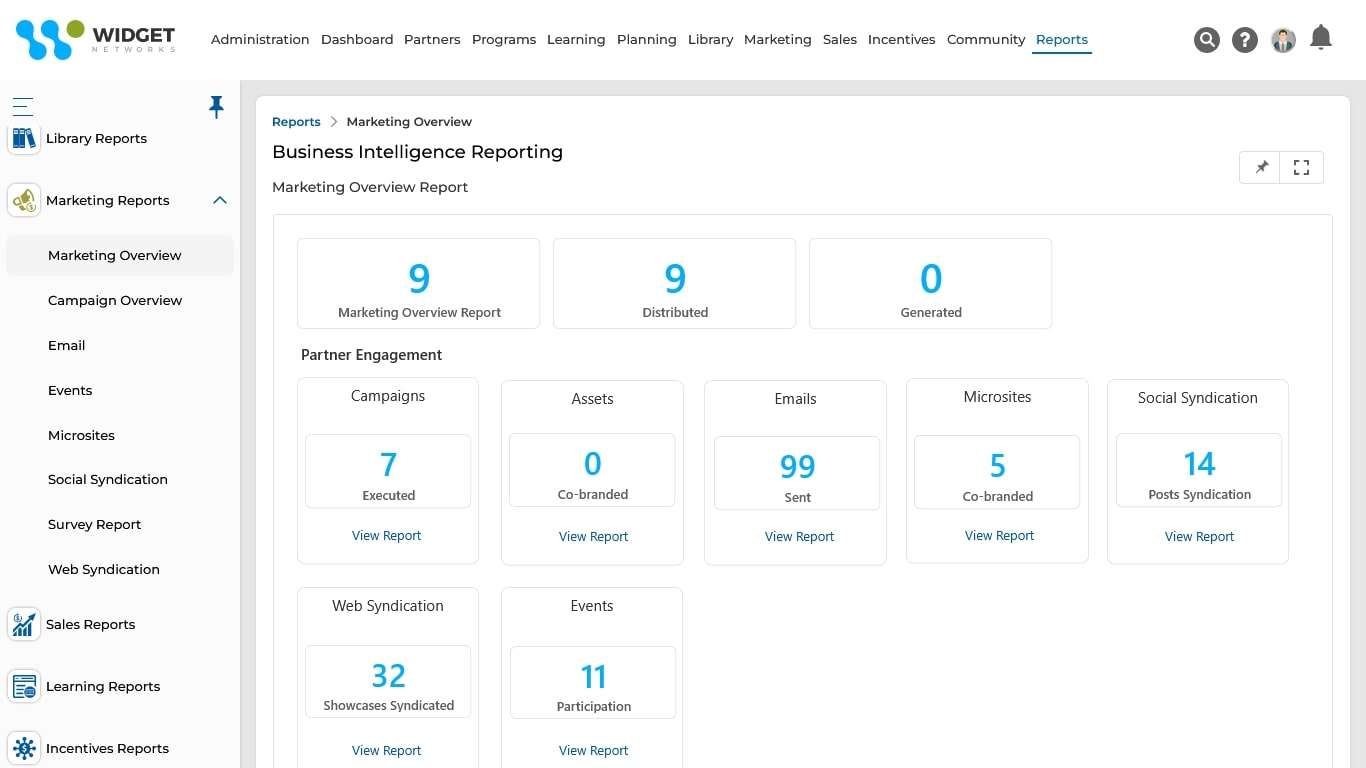Click the Widget Networks logo
The width and height of the screenshot is (1366, 768).
96,40
